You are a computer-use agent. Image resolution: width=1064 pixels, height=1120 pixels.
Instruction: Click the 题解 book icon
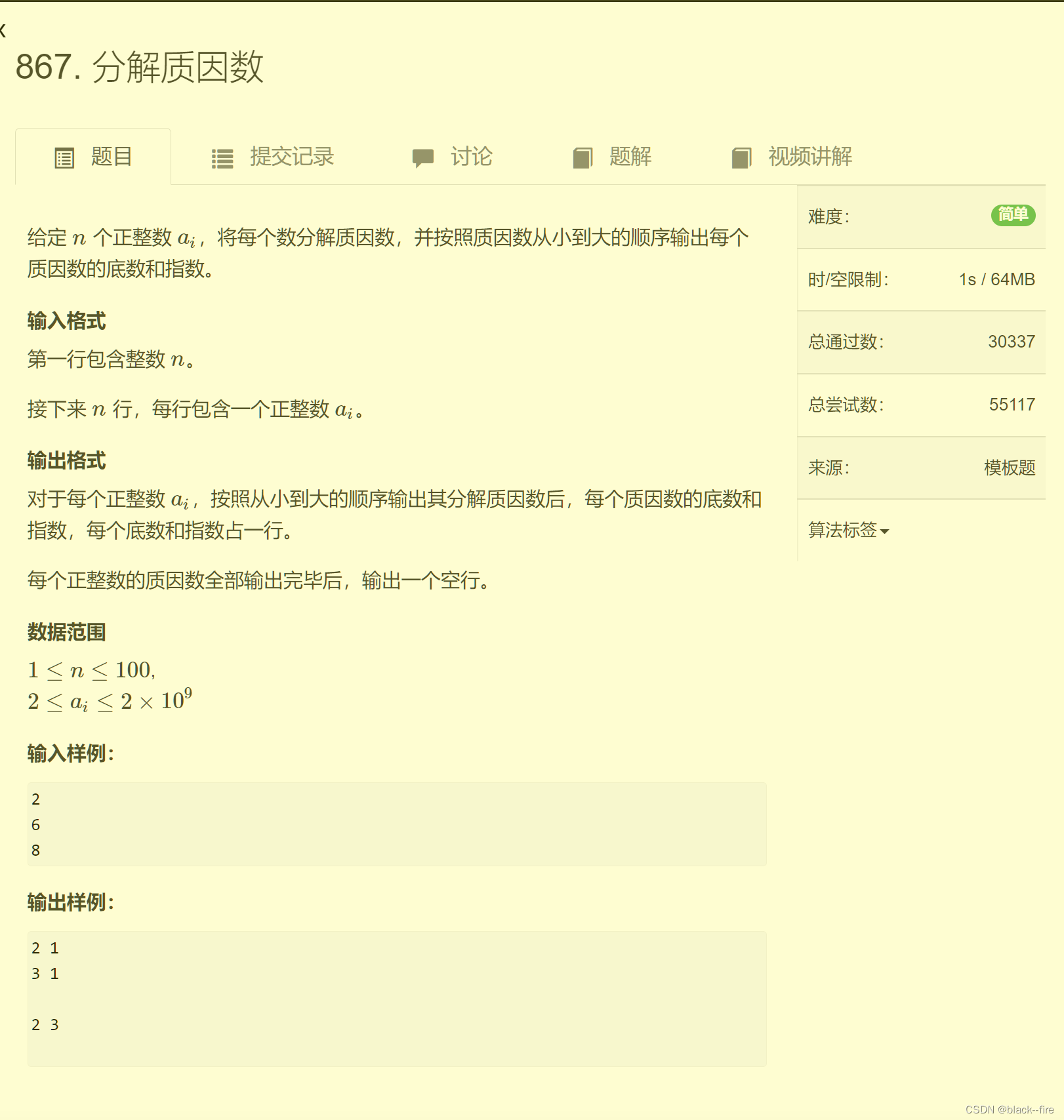(583, 157)
